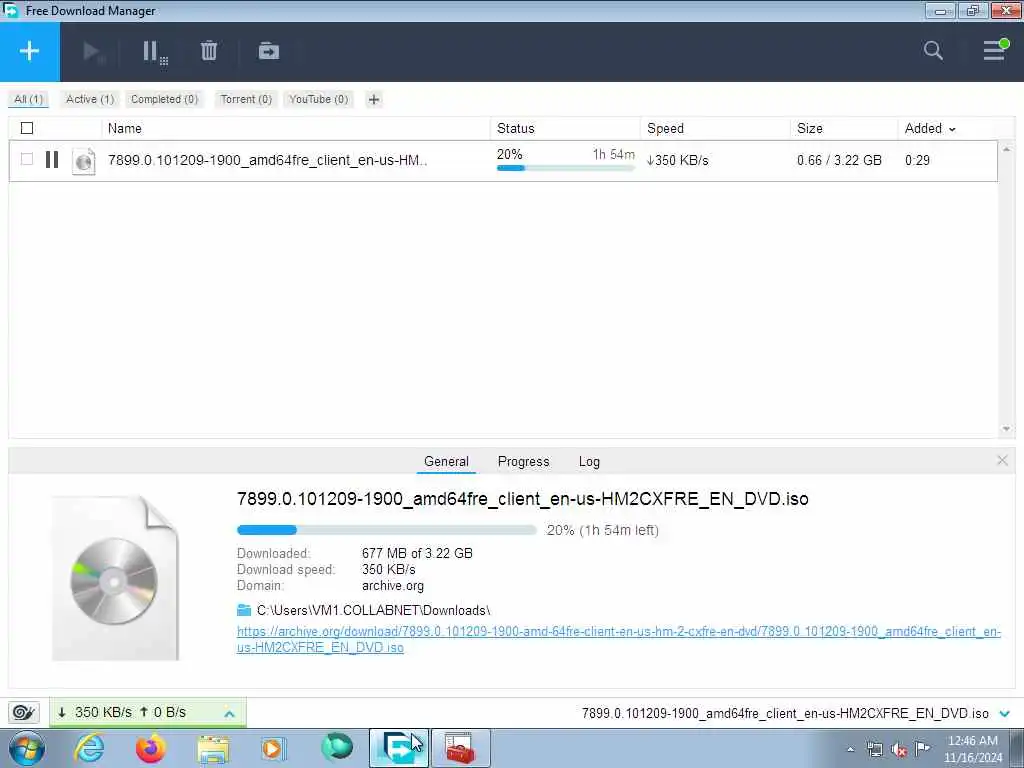1024x768 pixels.
Task: Click the start download play icon
Action: pyautogui.click(x=94, y=52)
